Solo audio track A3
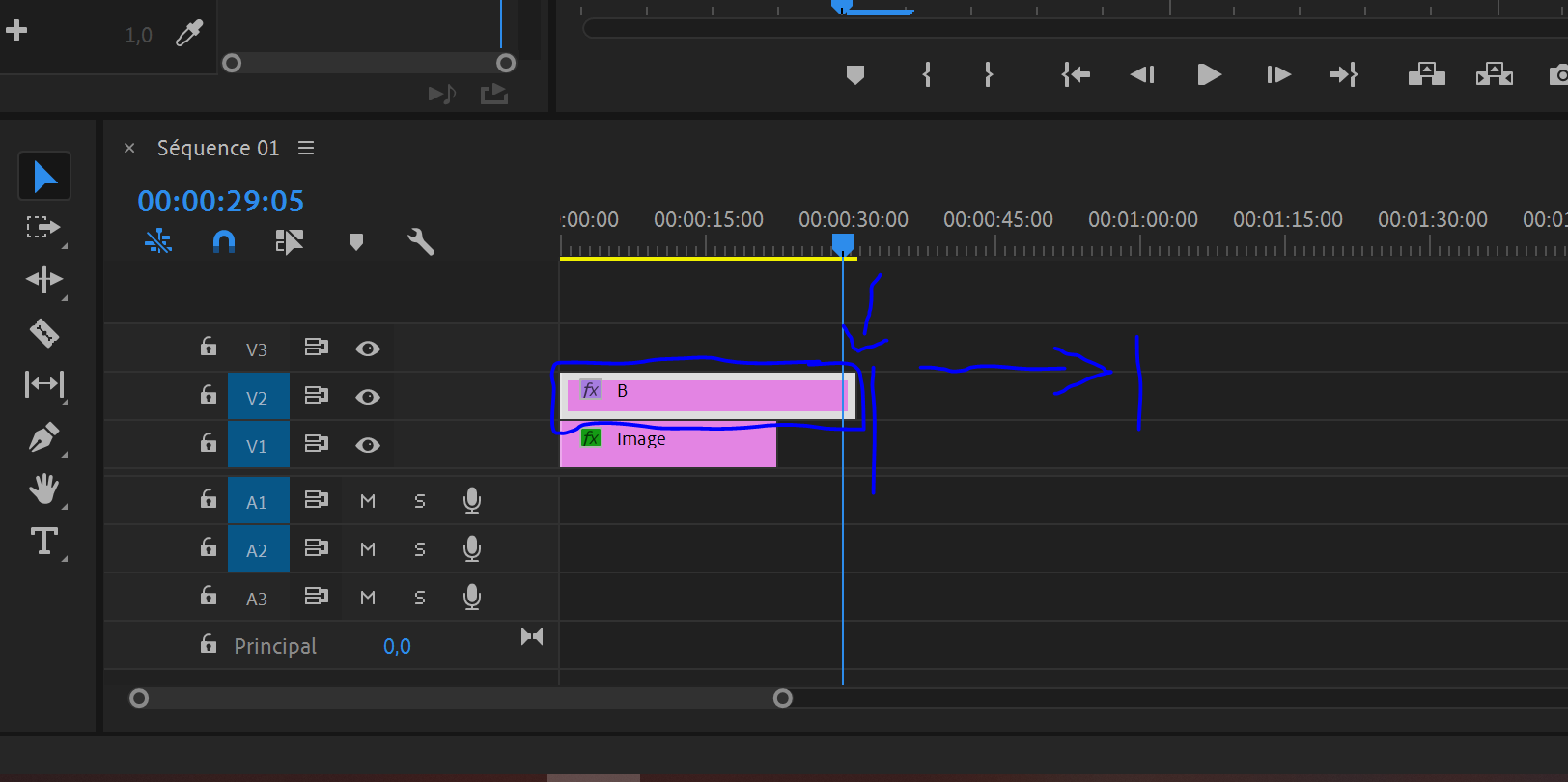Viewport: 1568px width, 782px height. (x=420, y=598)
